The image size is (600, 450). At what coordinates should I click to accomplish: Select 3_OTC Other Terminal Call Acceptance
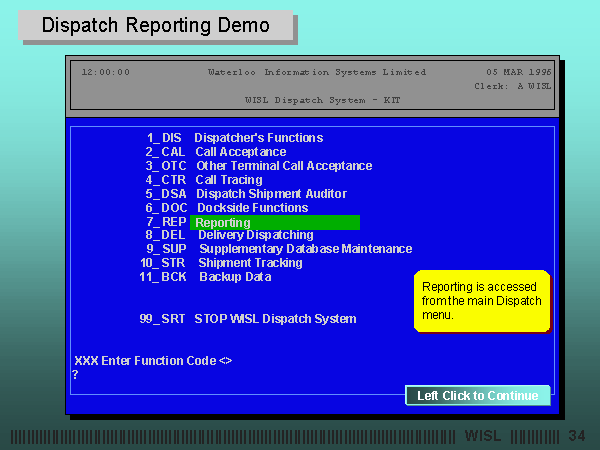[259, 166]
